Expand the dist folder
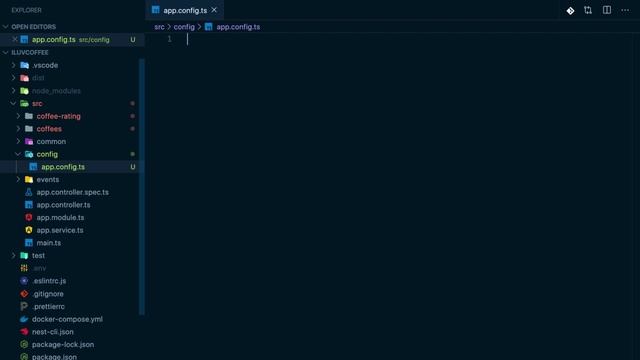Image resolution: width=640 pixels, height=360 pixels. (13, 78)
